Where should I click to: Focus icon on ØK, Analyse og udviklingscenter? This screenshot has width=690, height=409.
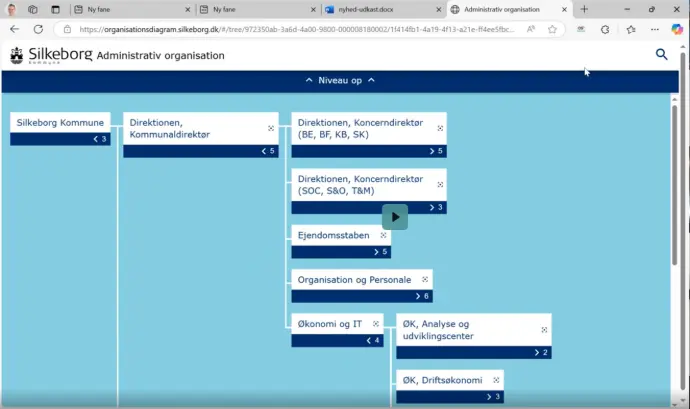click(x=544, y=330)
